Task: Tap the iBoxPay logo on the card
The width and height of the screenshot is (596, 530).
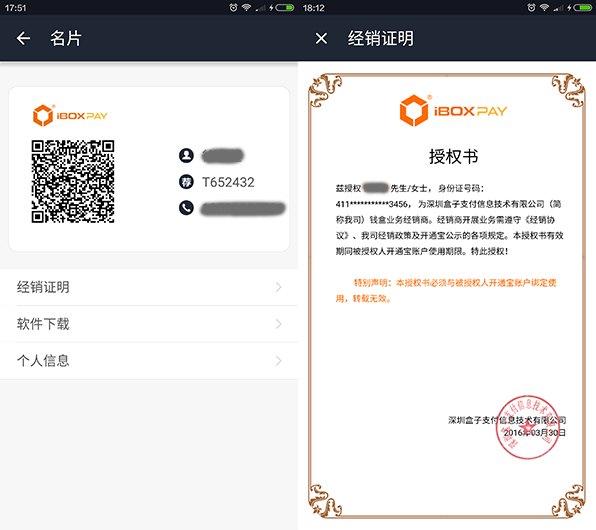Action: [70, 115]
